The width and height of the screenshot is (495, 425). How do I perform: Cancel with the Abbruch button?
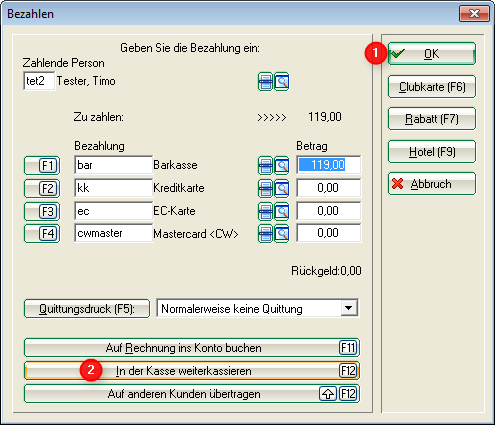point(432,184)
